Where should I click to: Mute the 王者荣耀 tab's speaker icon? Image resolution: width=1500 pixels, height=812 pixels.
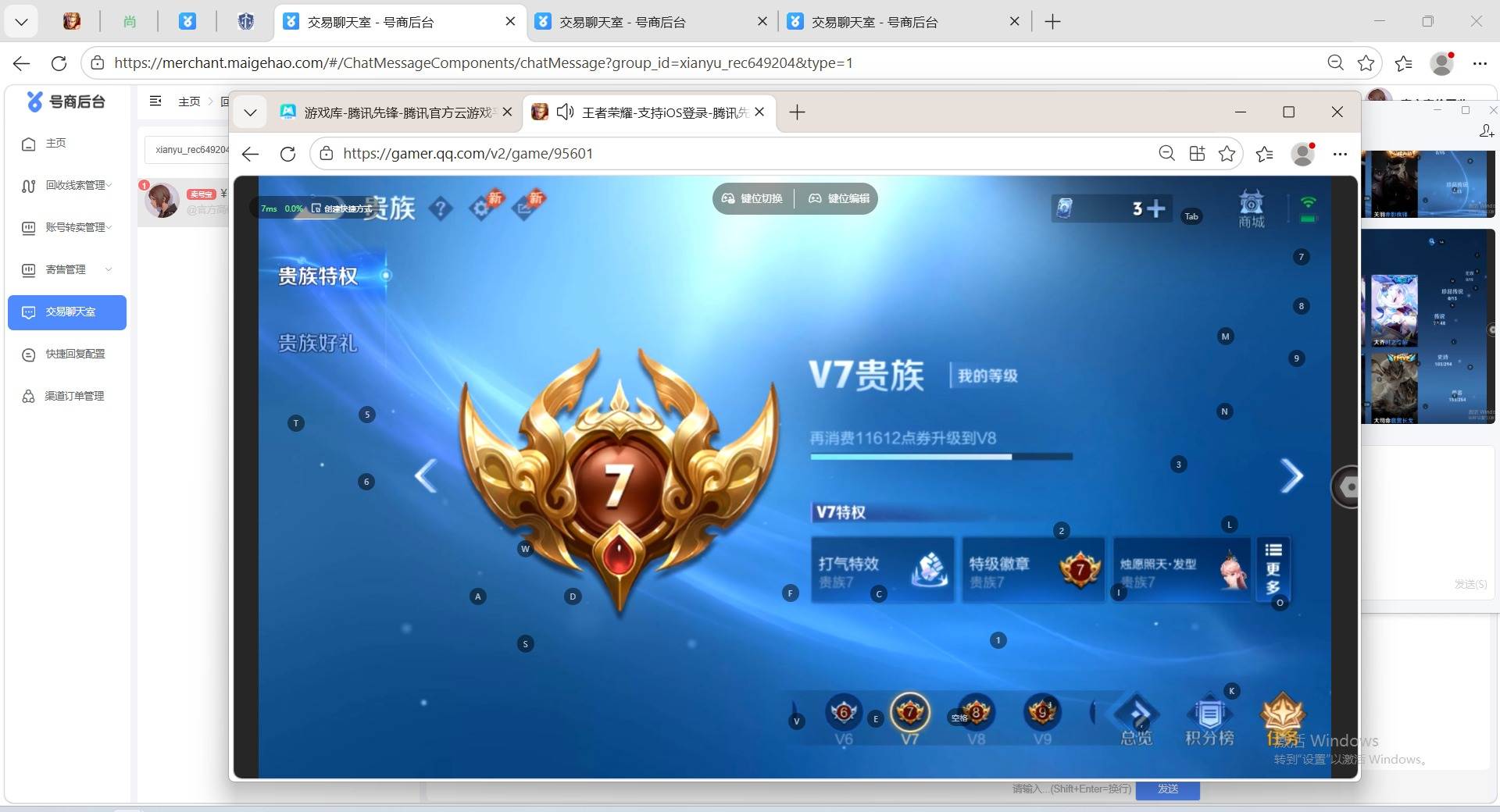[565, 112]
